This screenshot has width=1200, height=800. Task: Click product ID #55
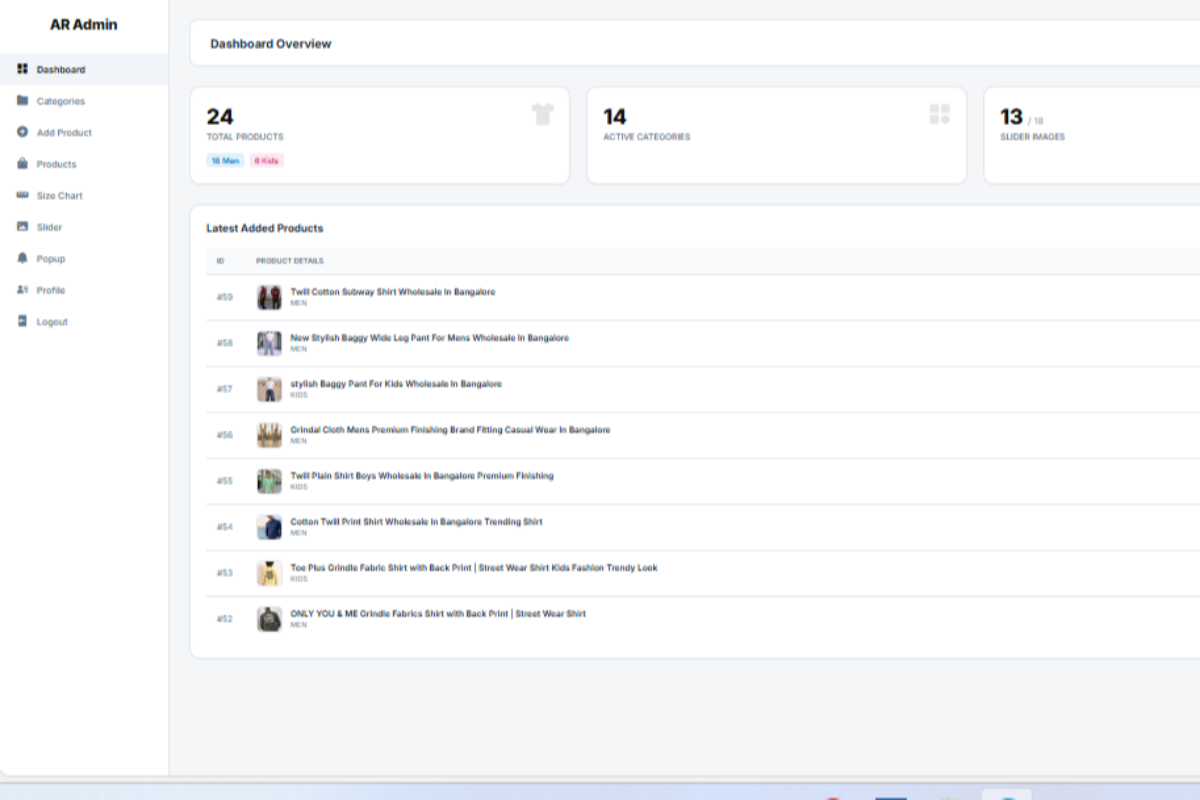[225, 481]
